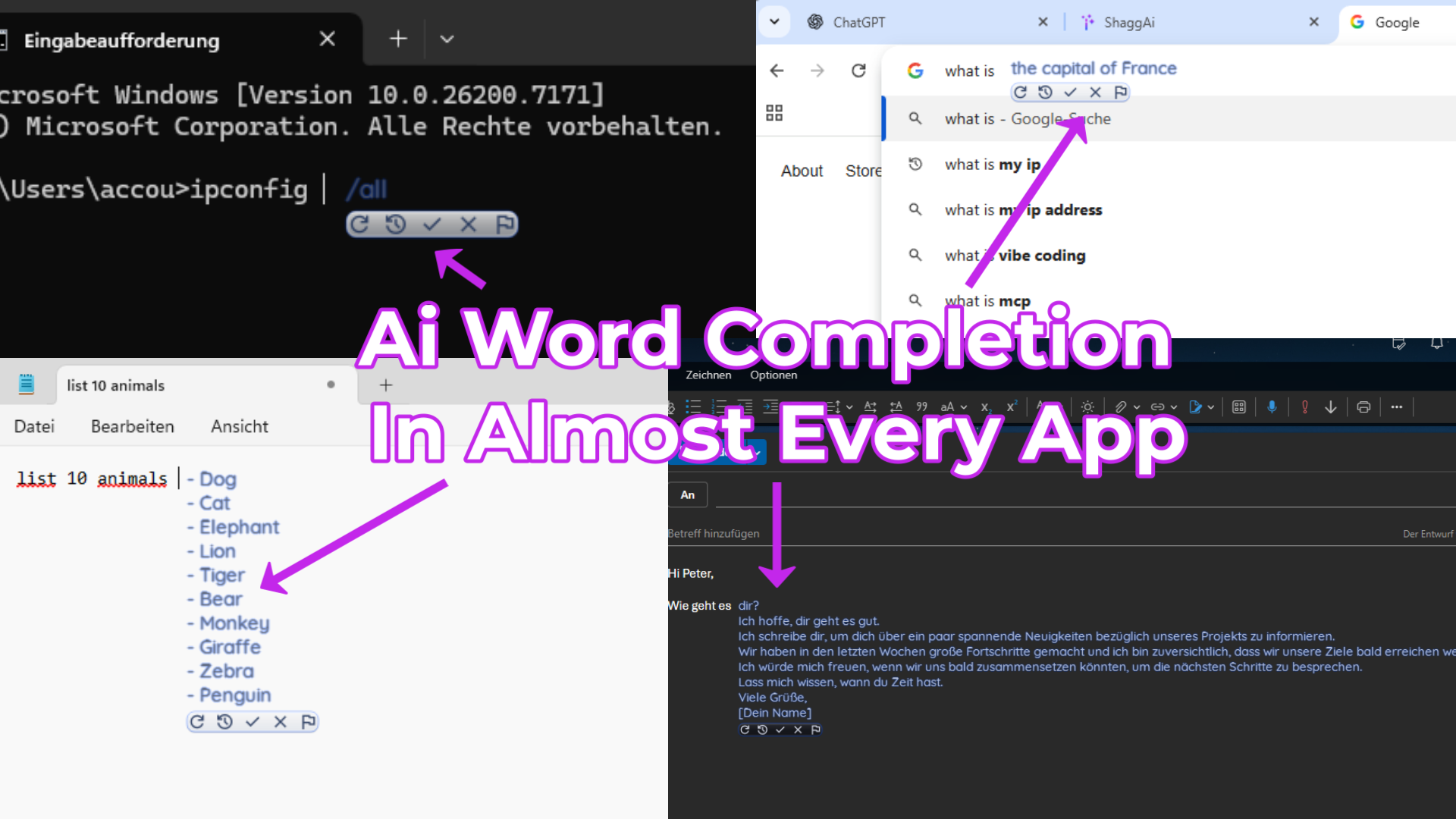Select the 'what is vibe coding' suggestion

[x=1014, y=256]
